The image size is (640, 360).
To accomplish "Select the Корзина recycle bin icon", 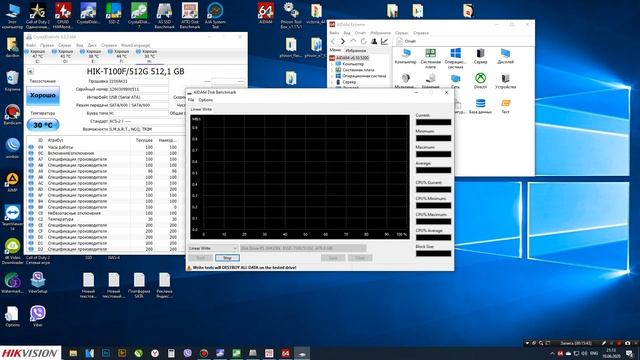I will pyautogui.click(x=12, y=81).
